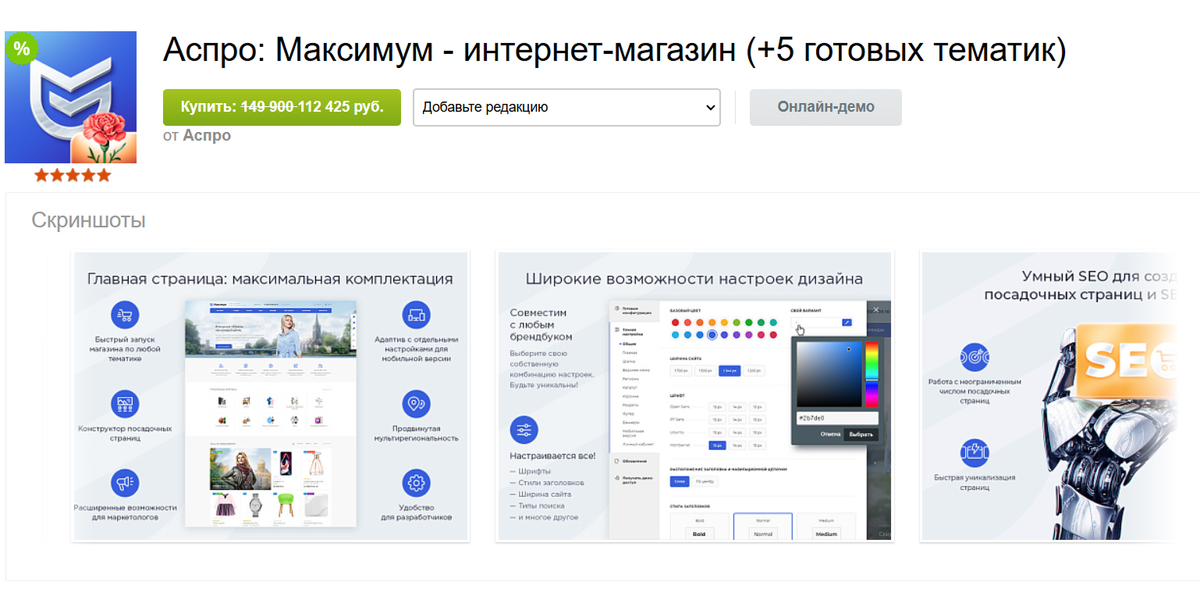Click the Расширенные возможности для маркетологов megaphone icon

[125, 483]
